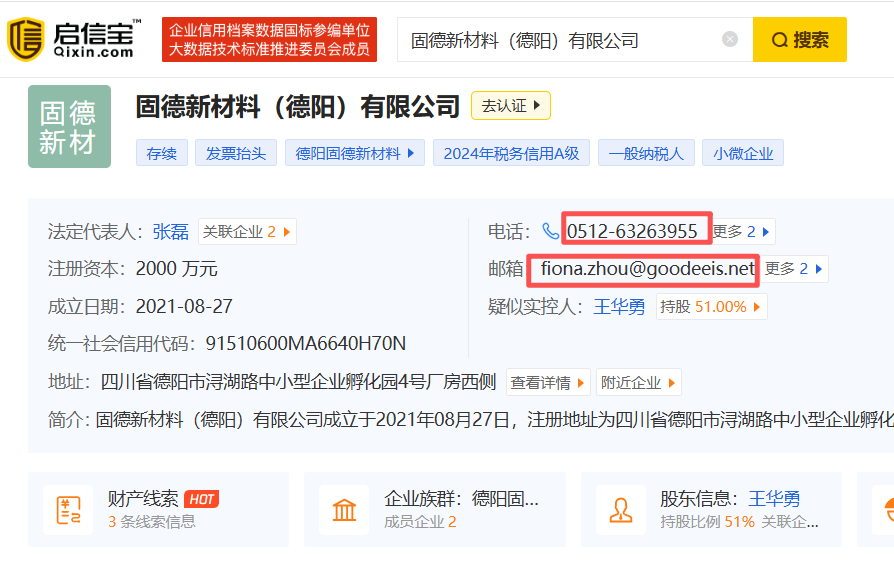
Task: Open the 财产线索 document icon
Action: 68,510
